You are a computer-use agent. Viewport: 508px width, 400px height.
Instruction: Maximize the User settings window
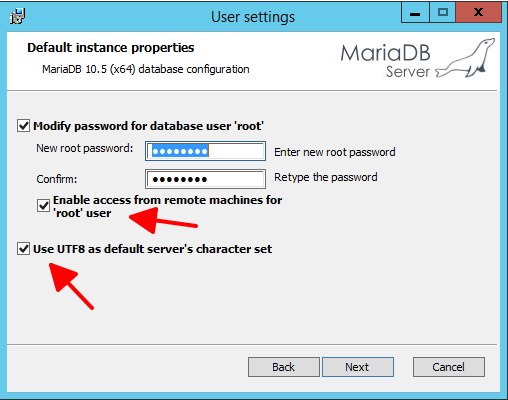click(442, 13)
